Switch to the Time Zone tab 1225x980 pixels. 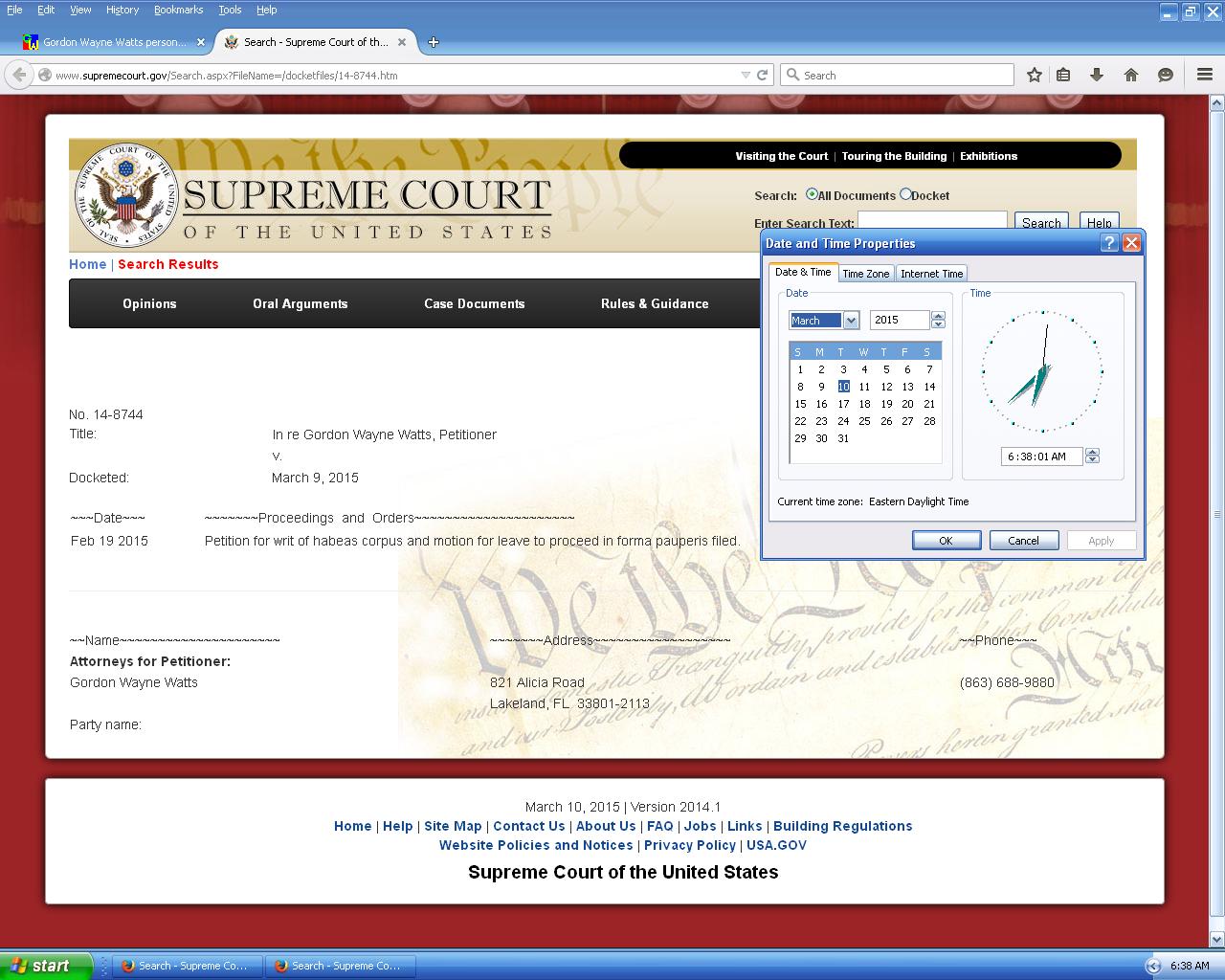coord(866,274)
